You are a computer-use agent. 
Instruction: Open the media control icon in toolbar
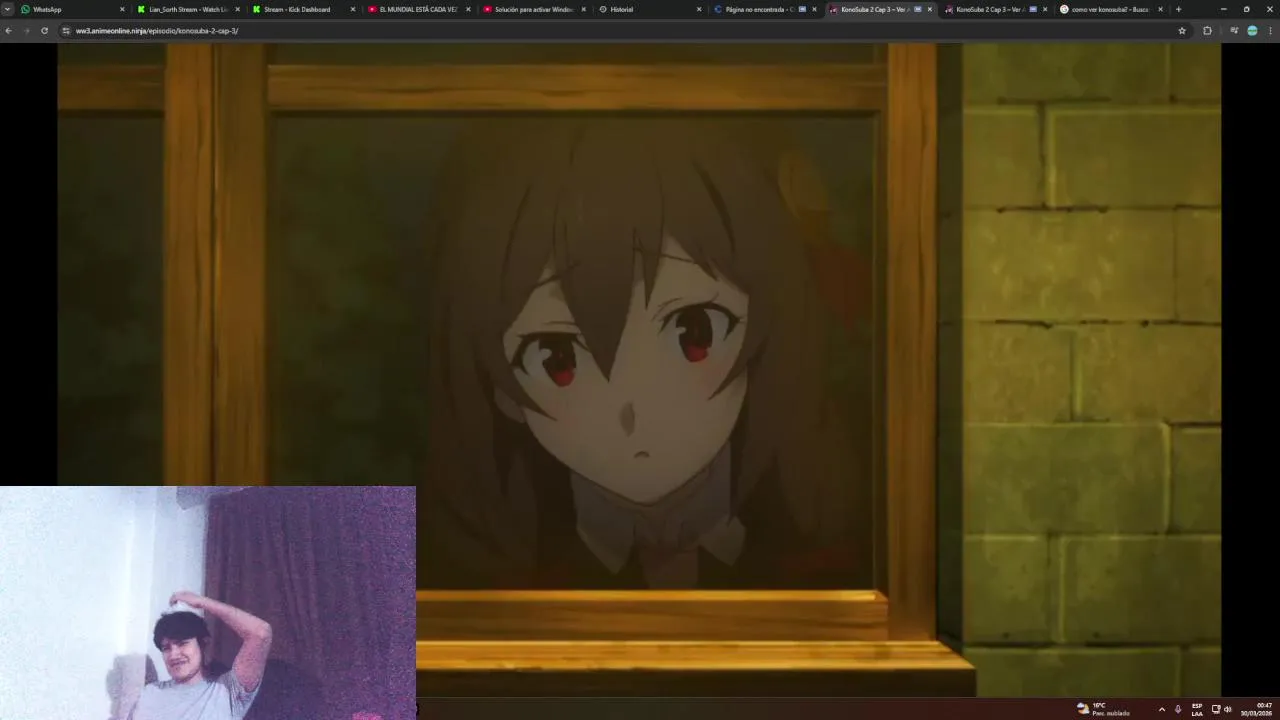tap(1234, 31)
